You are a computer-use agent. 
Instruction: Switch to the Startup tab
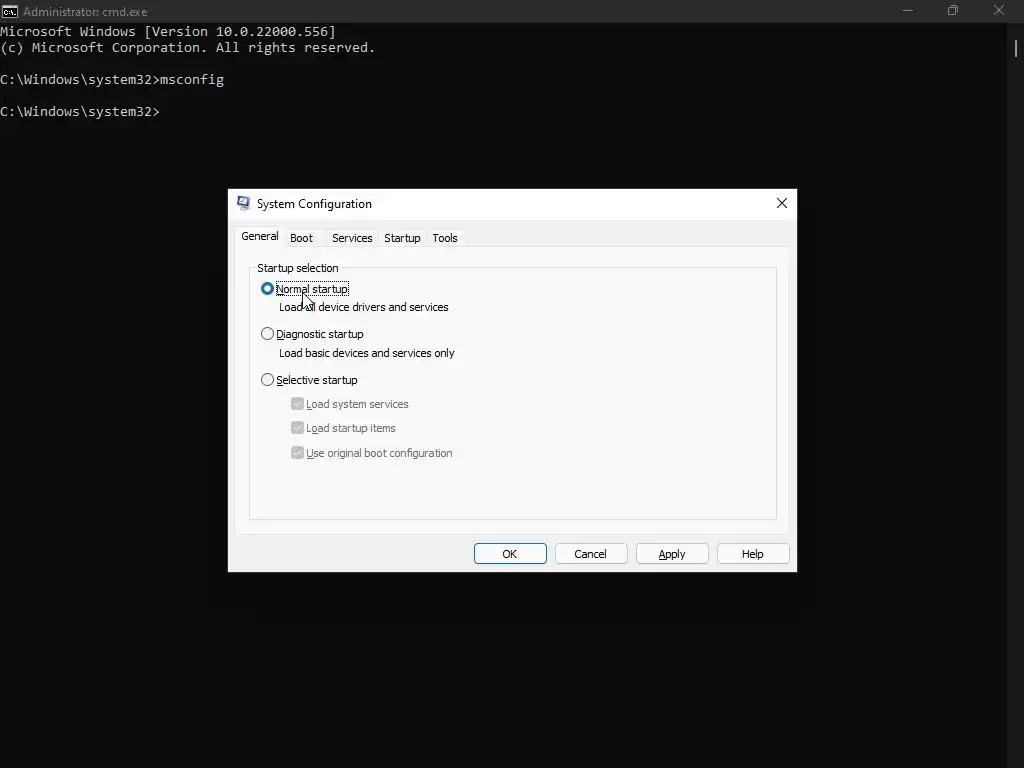click(x=402, y=238)
